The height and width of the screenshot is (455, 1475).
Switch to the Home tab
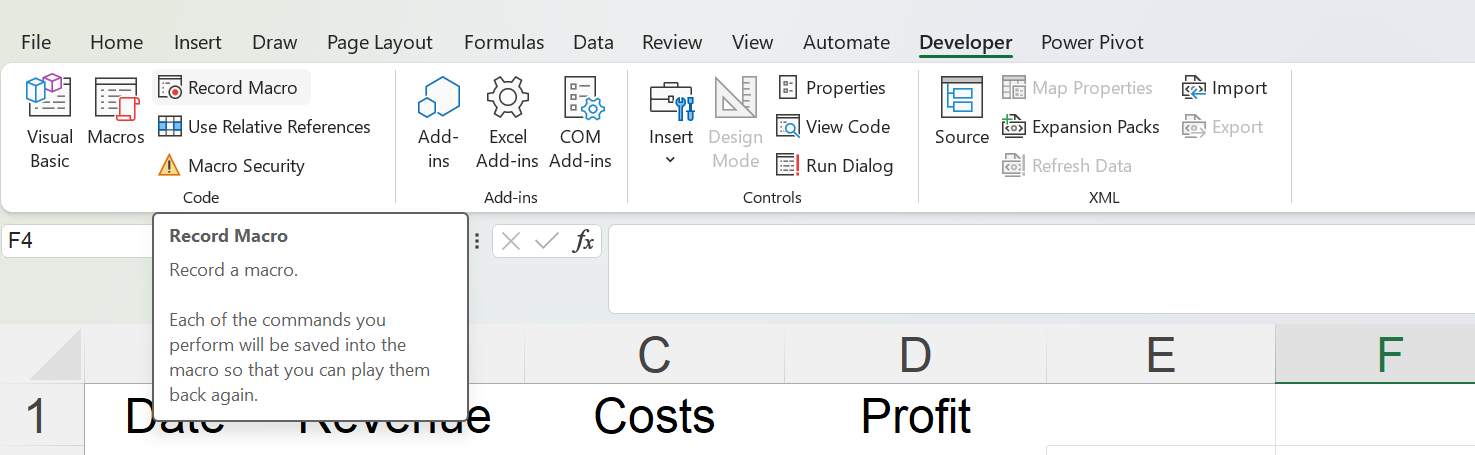tap(116, 42)
